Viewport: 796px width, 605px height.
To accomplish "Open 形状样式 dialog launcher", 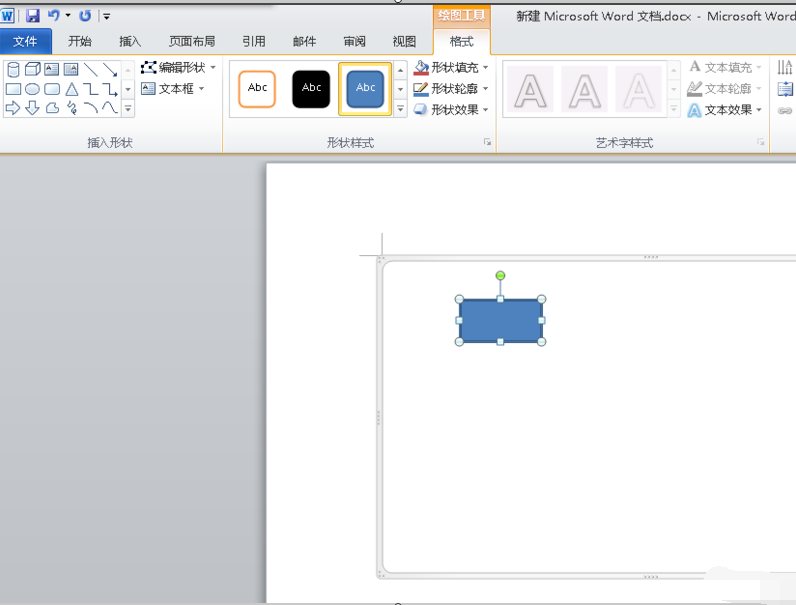I will [488, 143].
